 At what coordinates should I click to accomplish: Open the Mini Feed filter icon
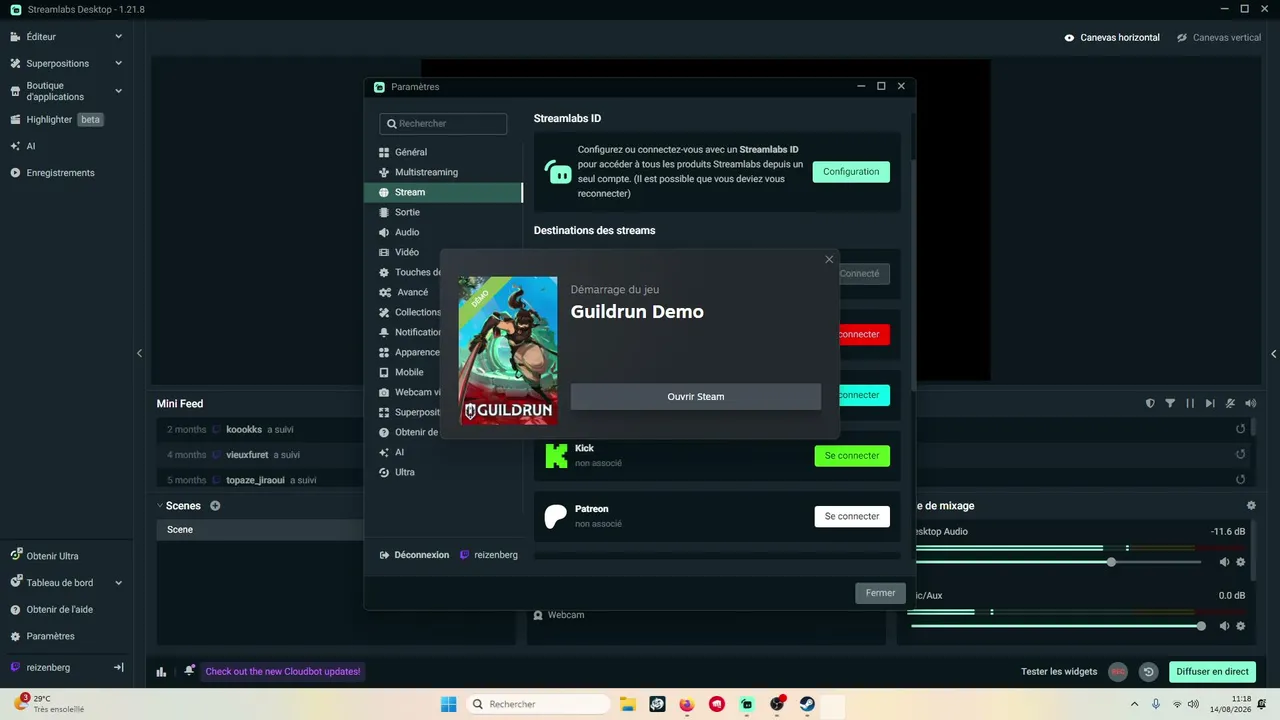coord(1170,403)
